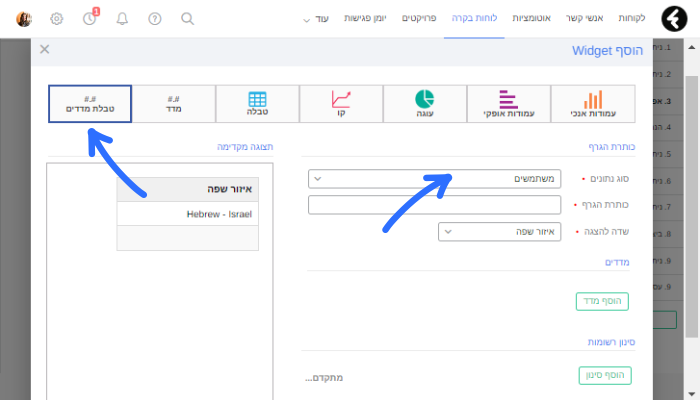
Task: Open the סוג נתונים dropdown
Action: click(x=434, y=179)
